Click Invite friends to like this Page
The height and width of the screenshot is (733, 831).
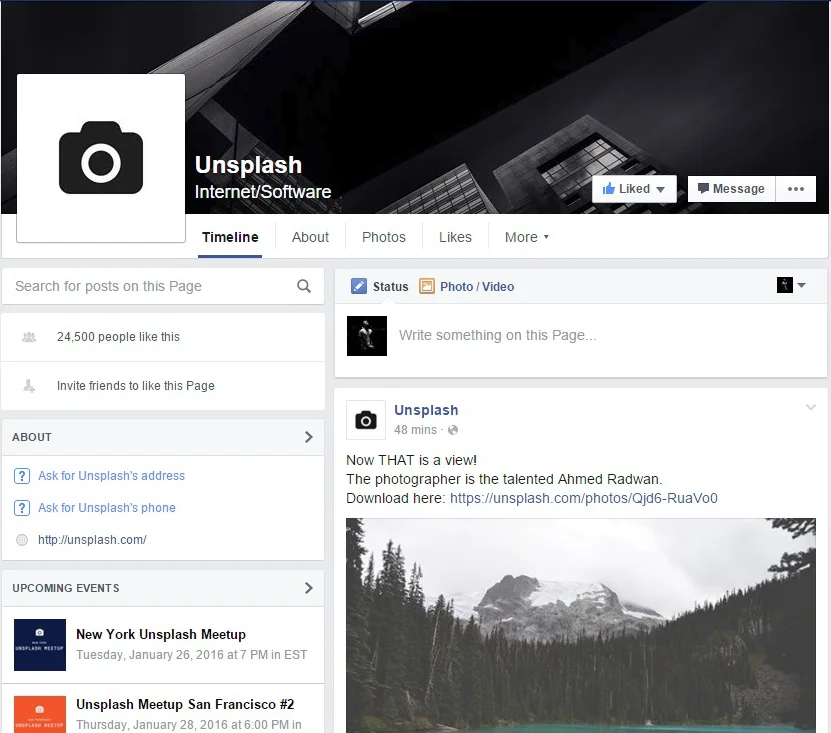coord(136,386)
